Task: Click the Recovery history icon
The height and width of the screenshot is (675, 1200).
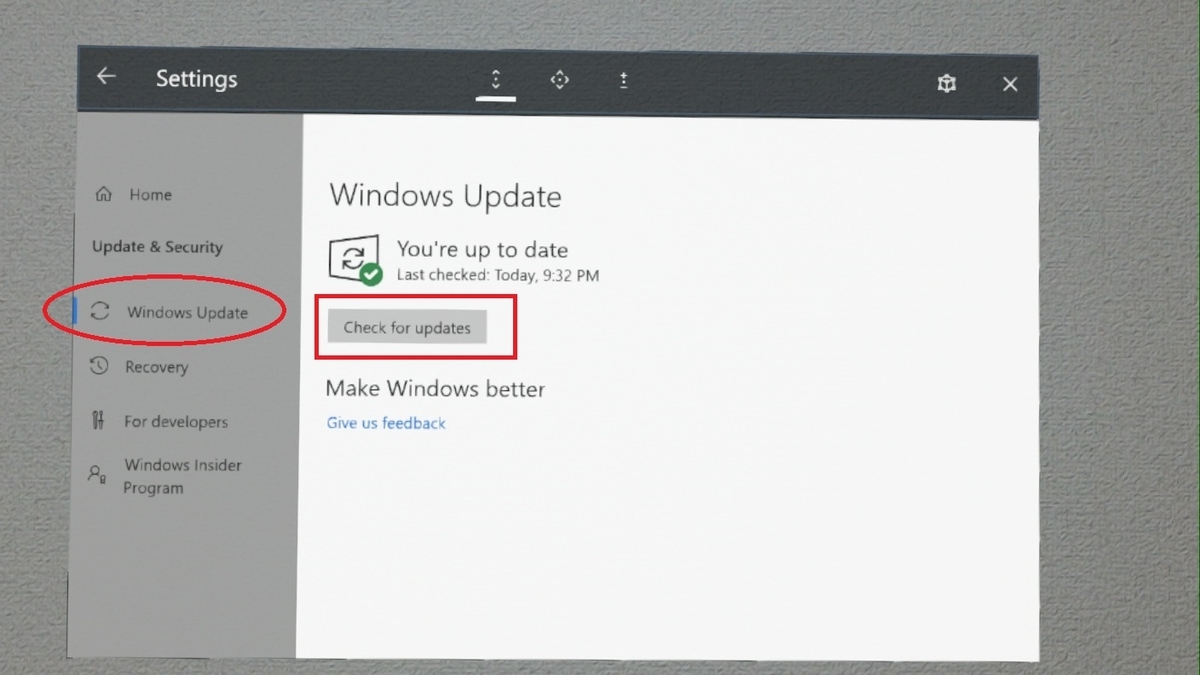Action: click(x=99, y=366)
